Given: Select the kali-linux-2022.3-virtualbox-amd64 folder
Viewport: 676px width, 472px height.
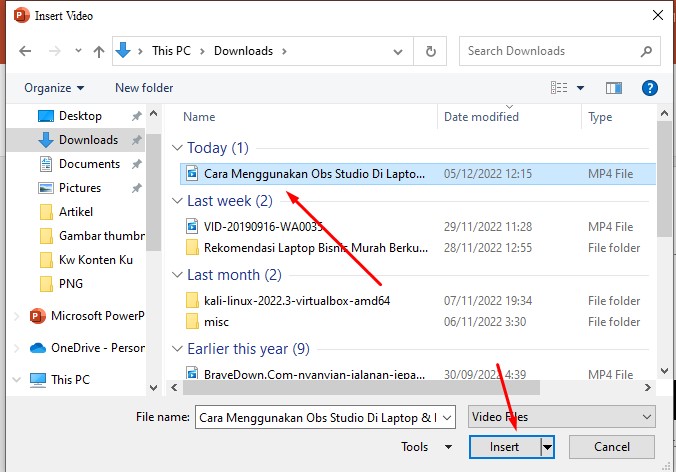Looking at the screenshot, I should [418, 301].
